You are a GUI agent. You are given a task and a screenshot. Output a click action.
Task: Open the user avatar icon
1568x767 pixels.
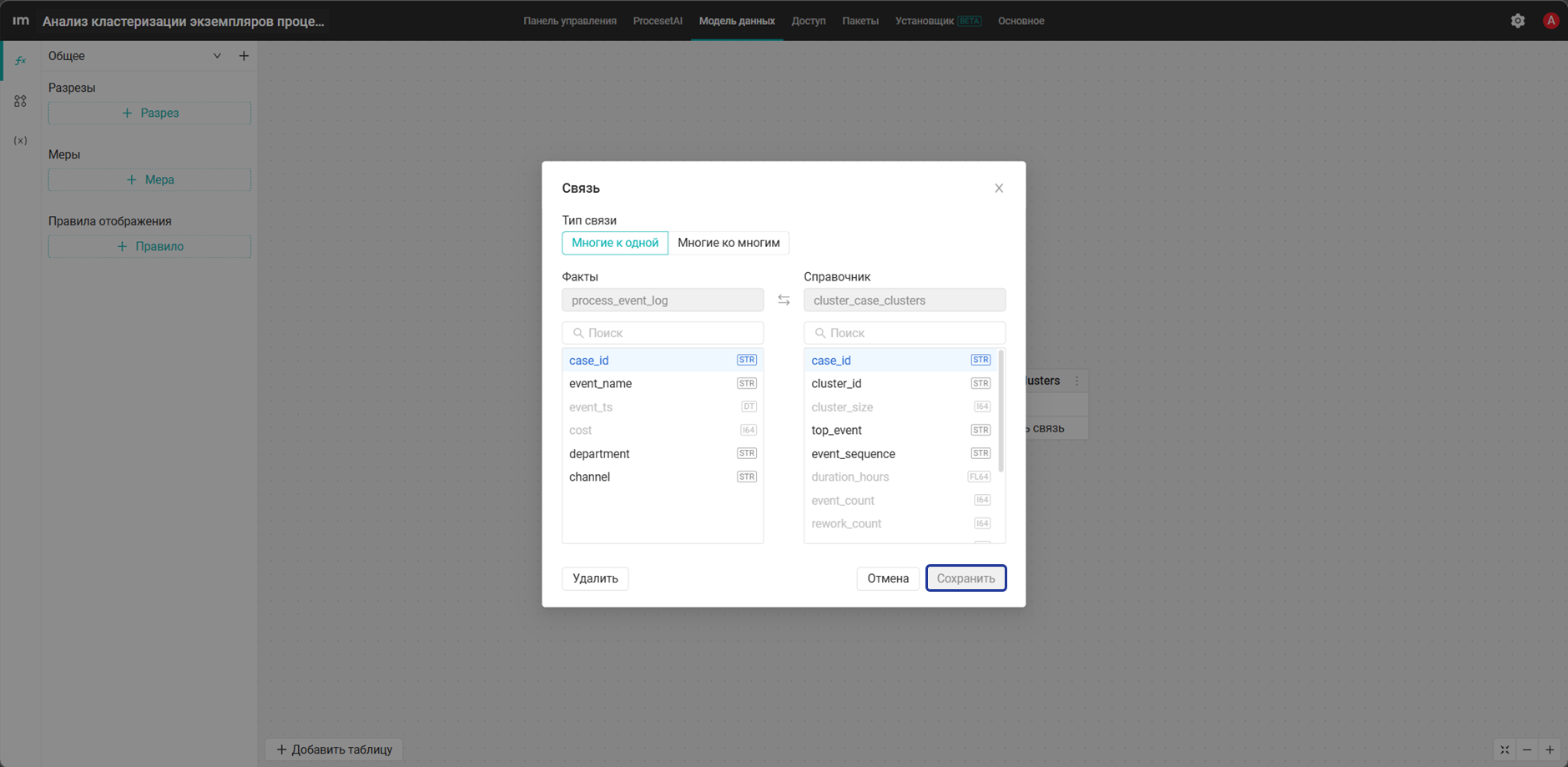[x=1550, y=21]
